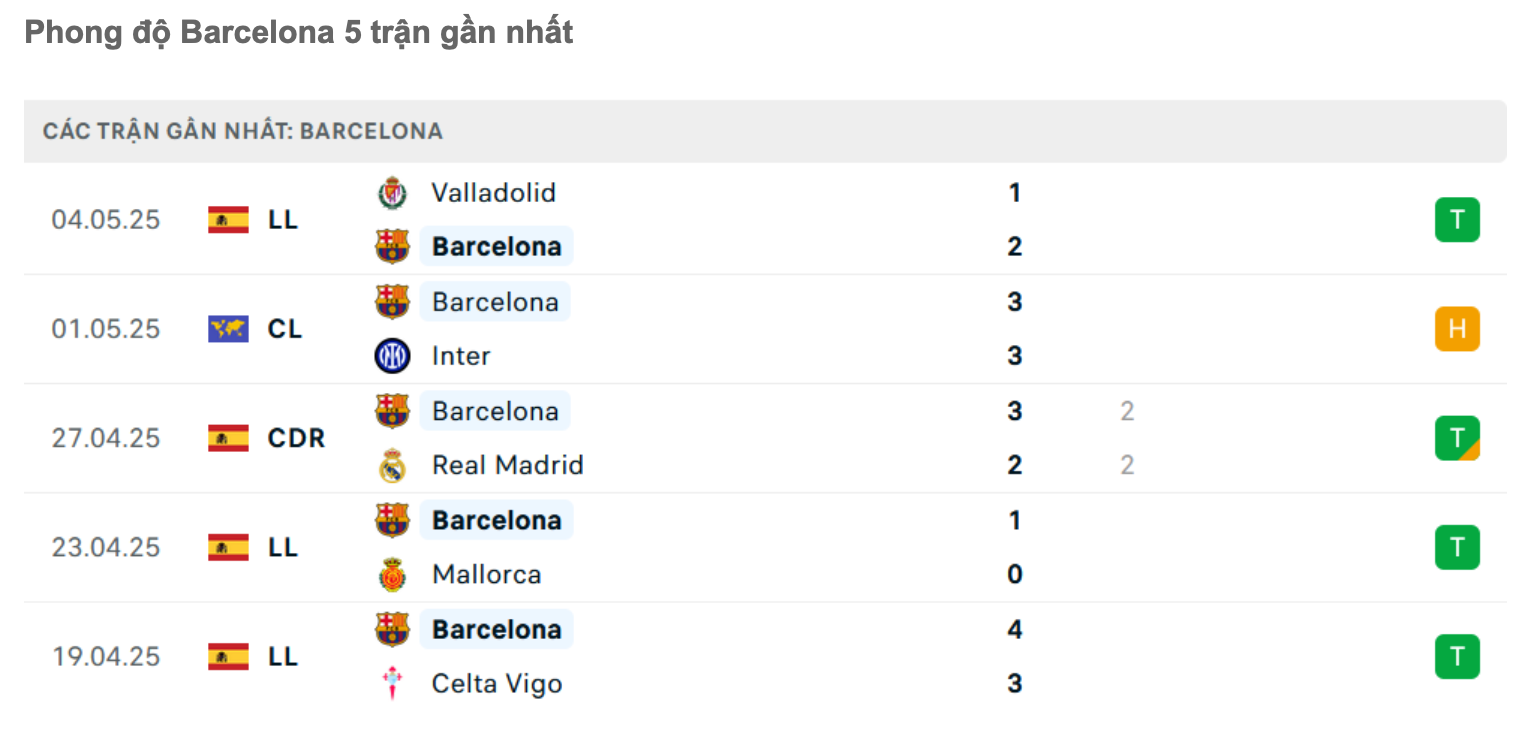The image size is (1524, 736).
Task: Click the Spain flag beside CDR
Action: [x=228, y=438]
